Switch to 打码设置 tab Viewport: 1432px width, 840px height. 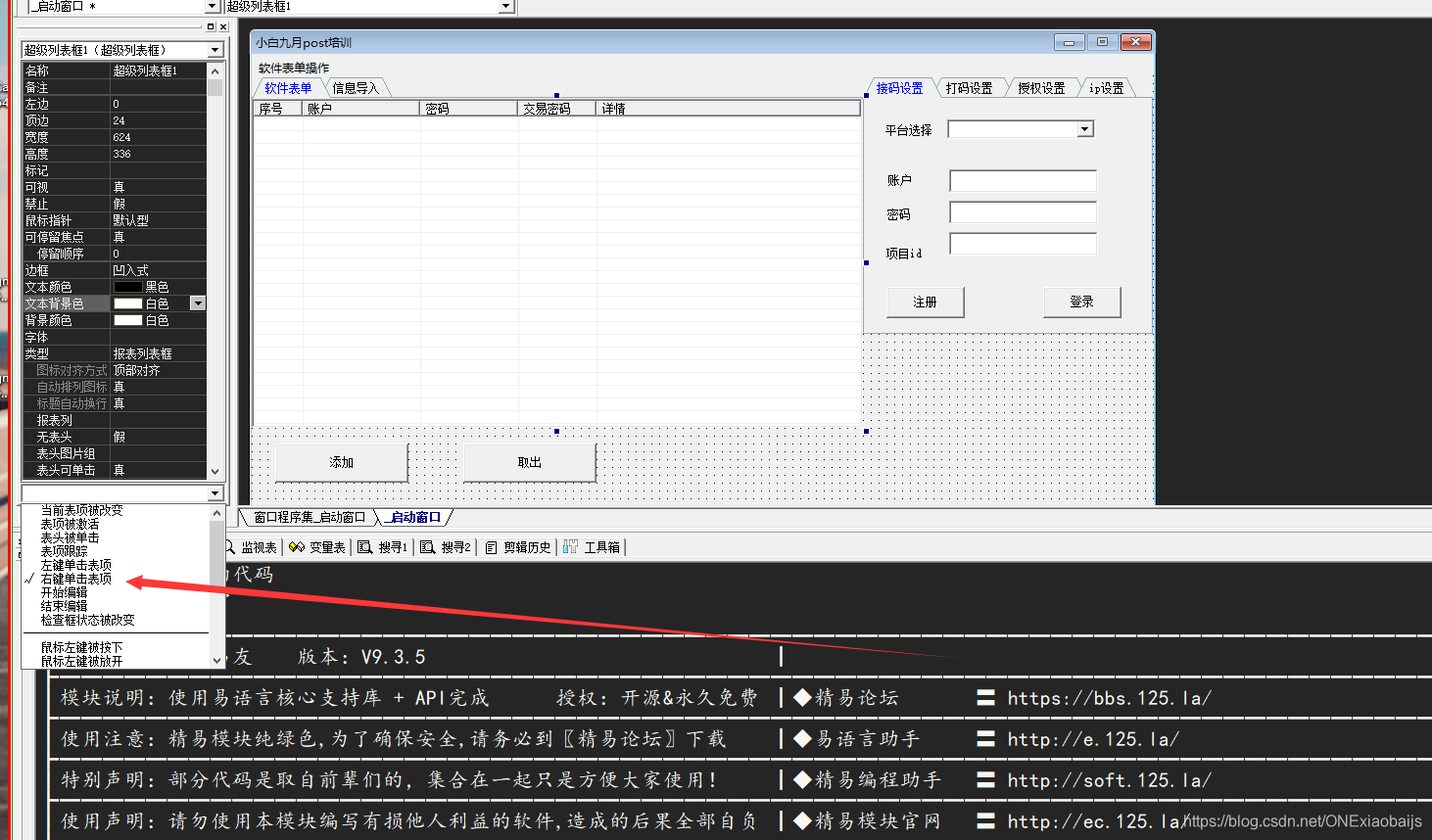(x=969, y=88)
